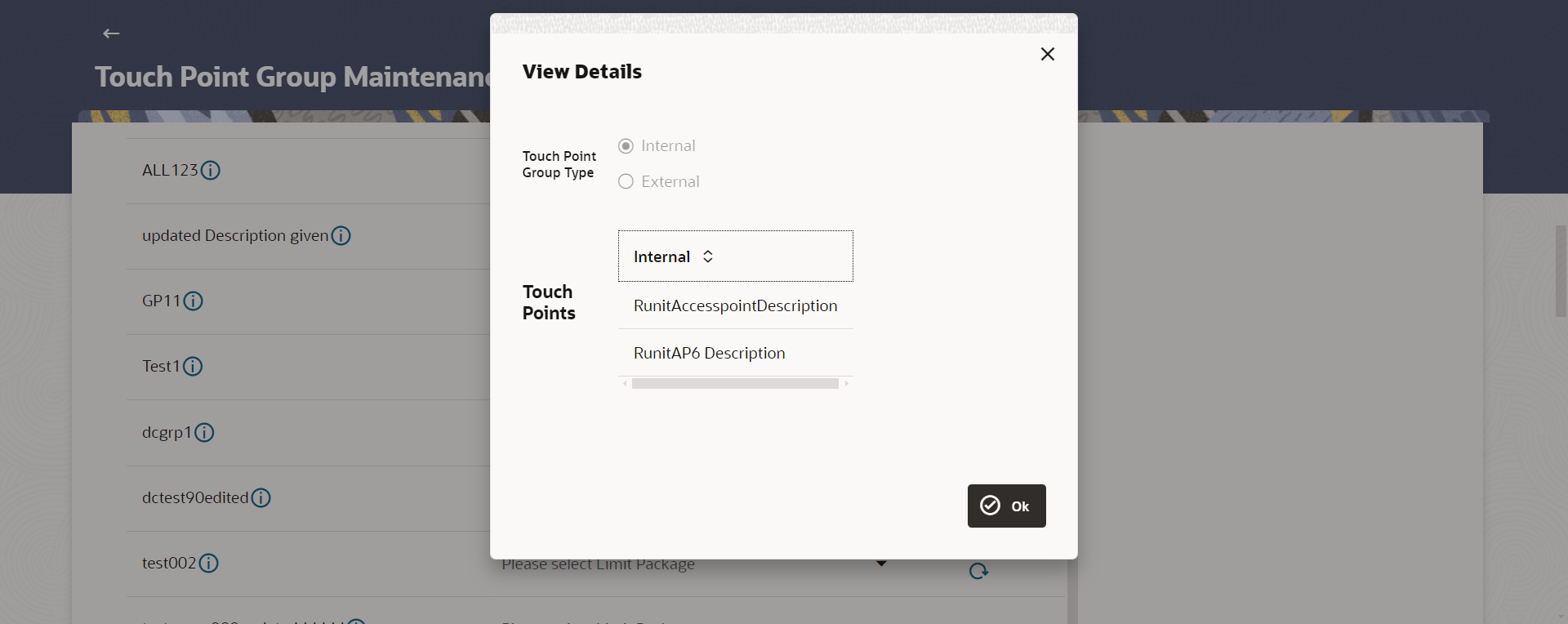Sort the Internal touch points column

708,256
